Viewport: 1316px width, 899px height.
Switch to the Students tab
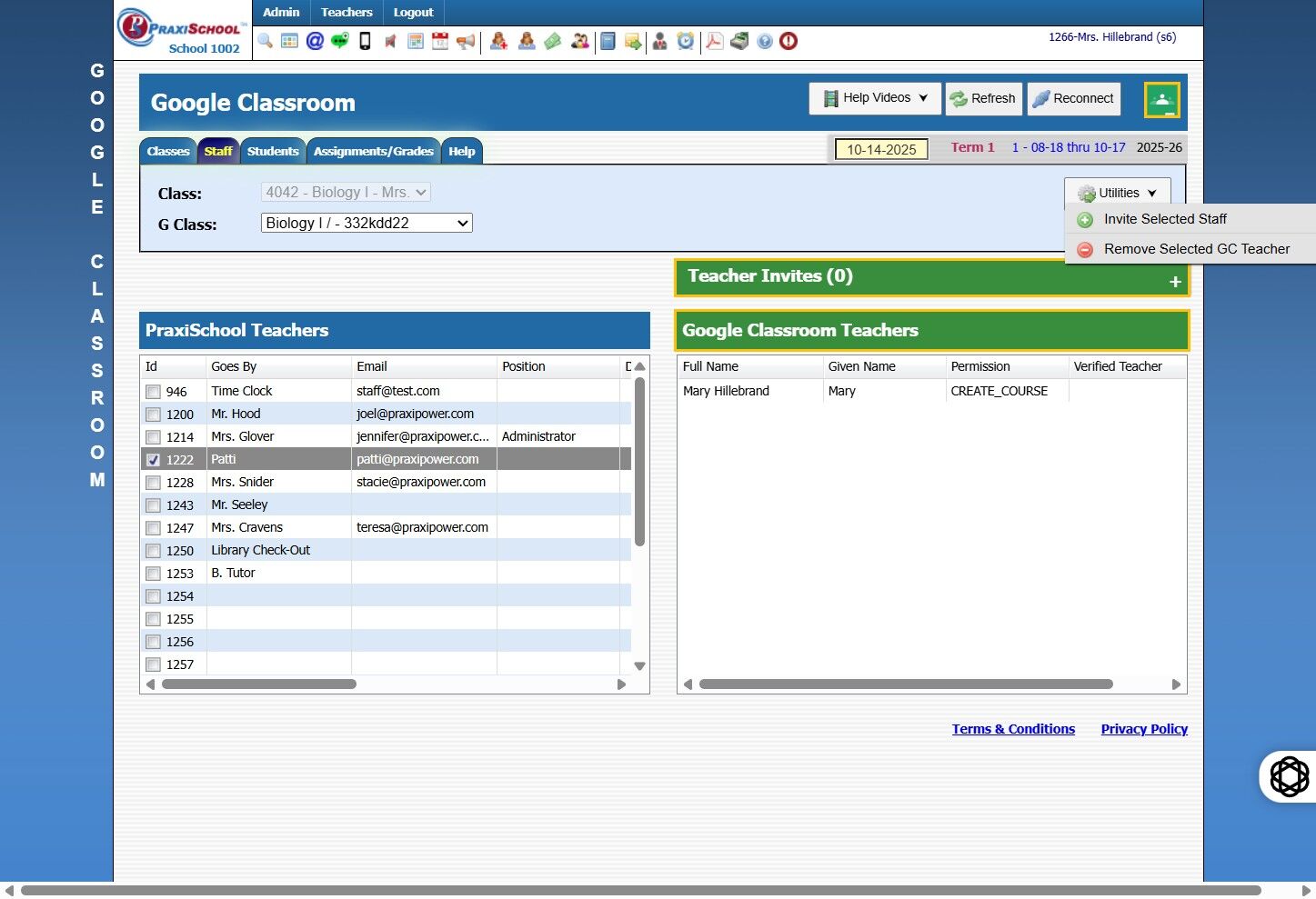pyautogui.click(x=273, y=152)
